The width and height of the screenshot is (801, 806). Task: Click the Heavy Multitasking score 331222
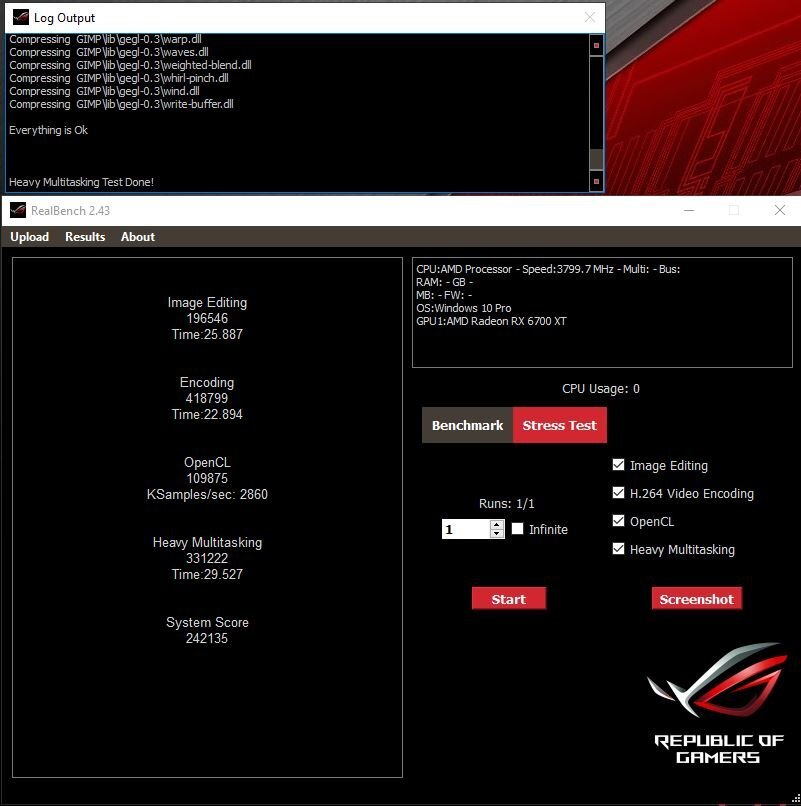(x=207, y=558)
